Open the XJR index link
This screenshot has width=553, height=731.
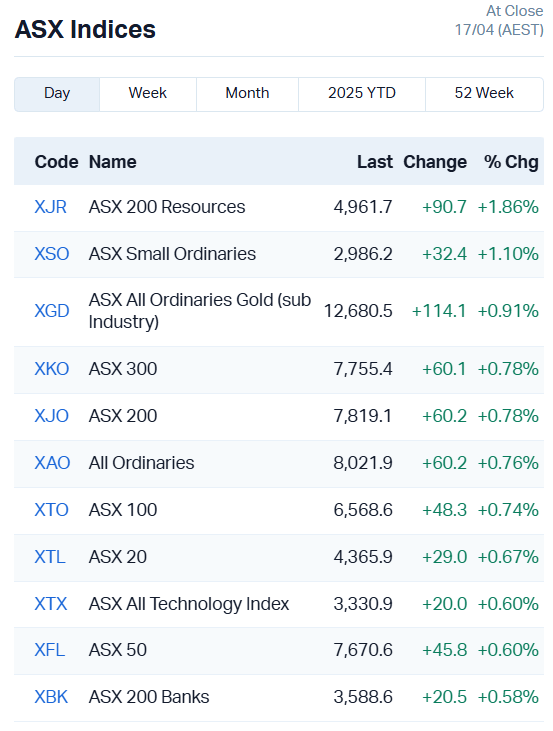click(50, 207)
